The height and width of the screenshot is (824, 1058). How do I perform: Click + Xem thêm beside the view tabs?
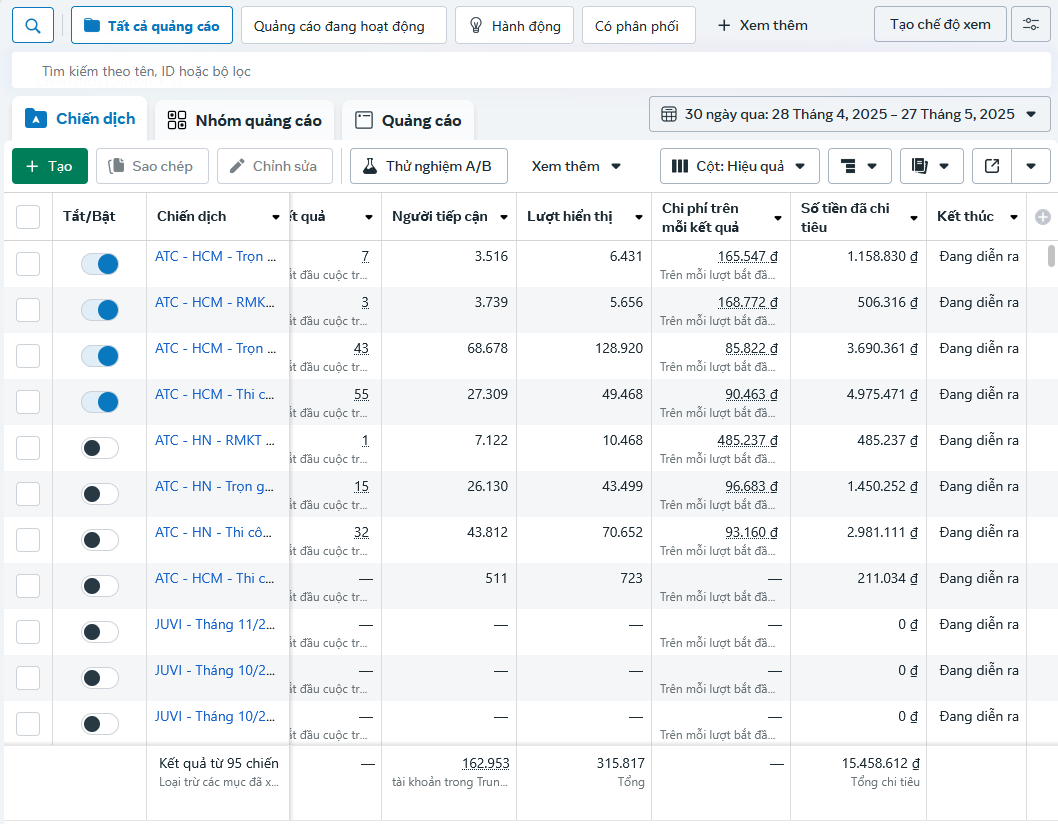(x=762, y=25)
